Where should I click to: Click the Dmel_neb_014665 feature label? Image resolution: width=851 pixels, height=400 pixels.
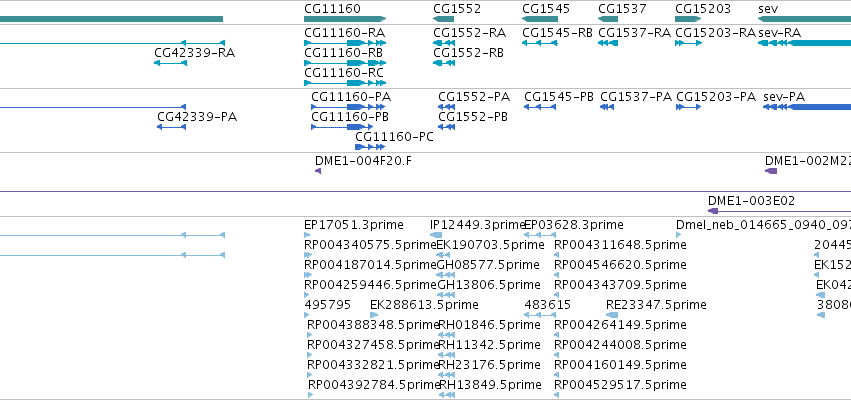click(x=763, y=225)
